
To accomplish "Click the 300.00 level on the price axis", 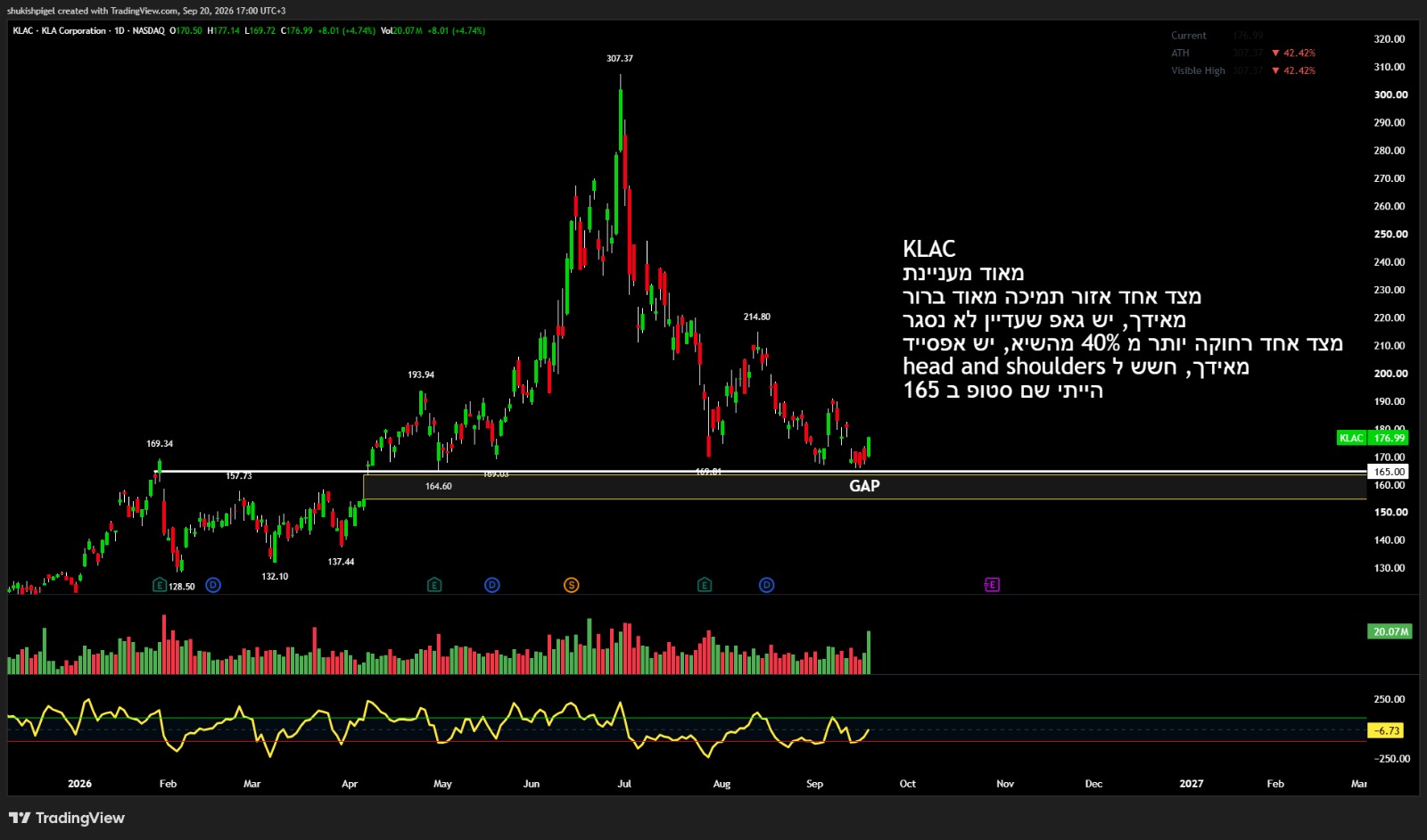I will [1390, 95].
